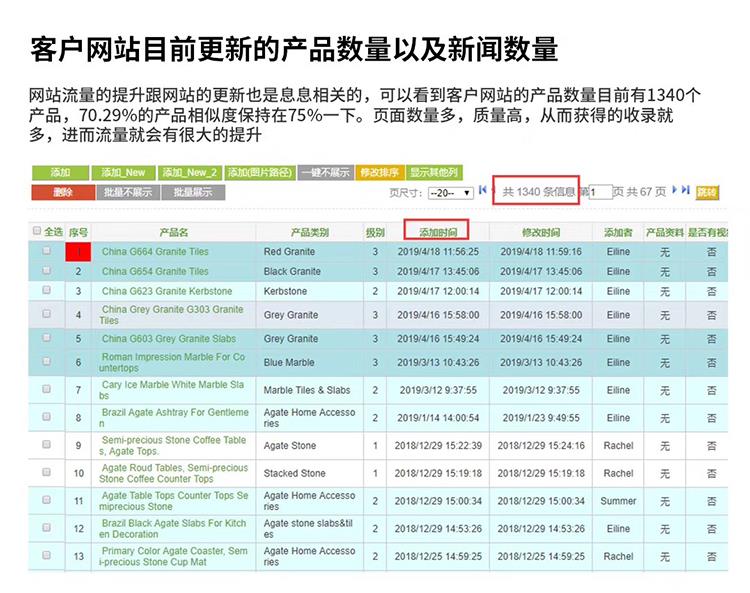Select checkbox for Roman Impression Marble row
750x593 pixels.
point(46,362)
